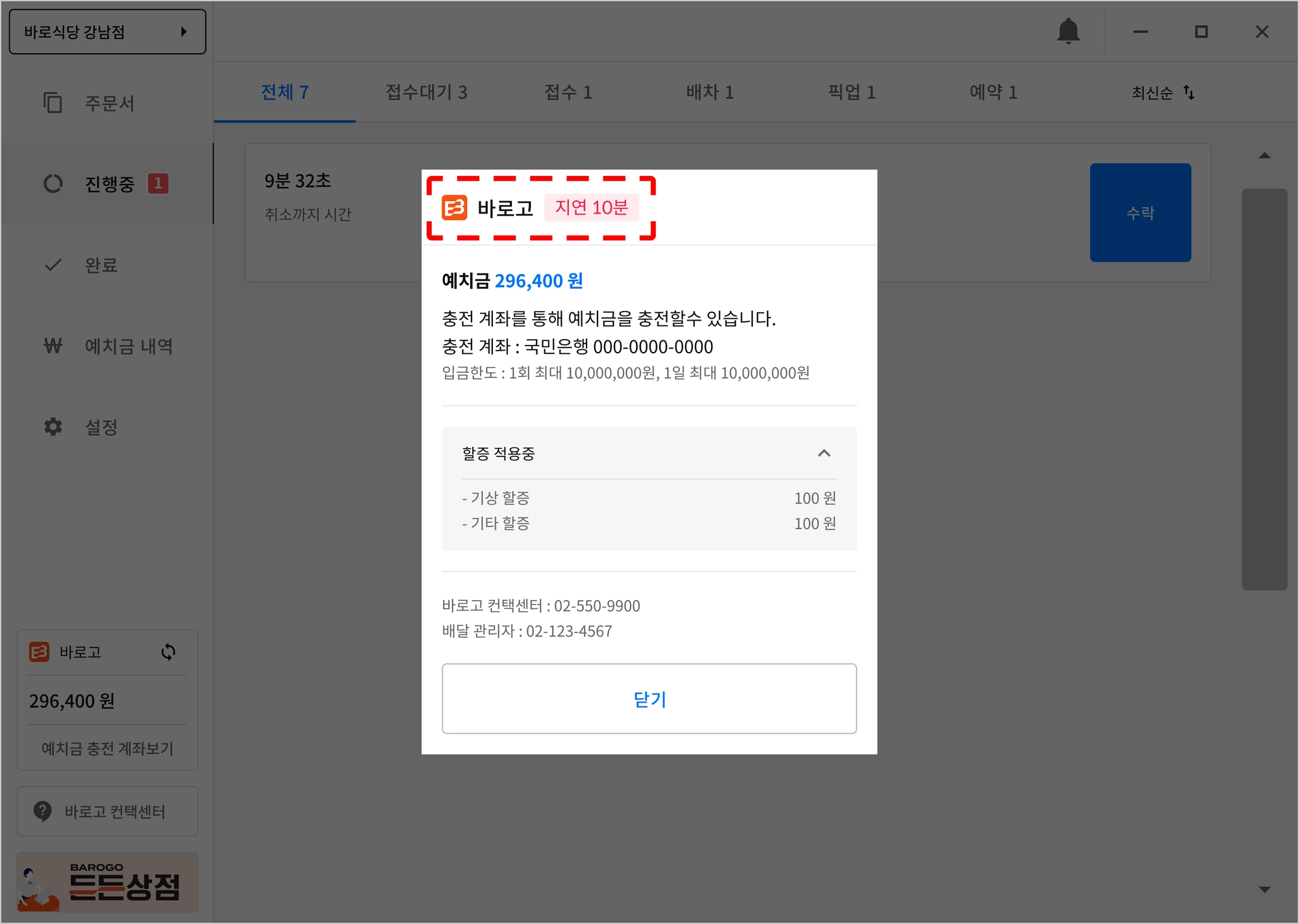The image size is (1299, 924).
Task: Click the 완료 checkmark icon
Action: coord(53,265)
